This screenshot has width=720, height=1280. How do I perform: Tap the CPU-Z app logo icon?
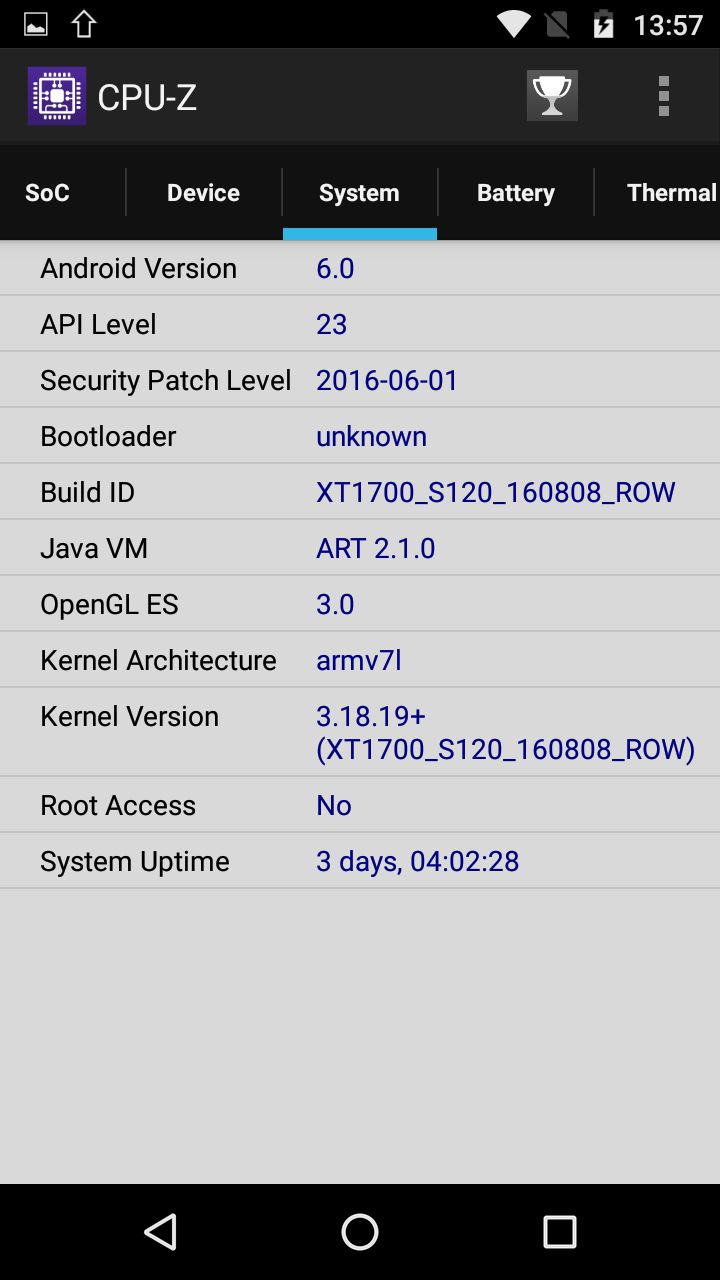pos(57,96)
